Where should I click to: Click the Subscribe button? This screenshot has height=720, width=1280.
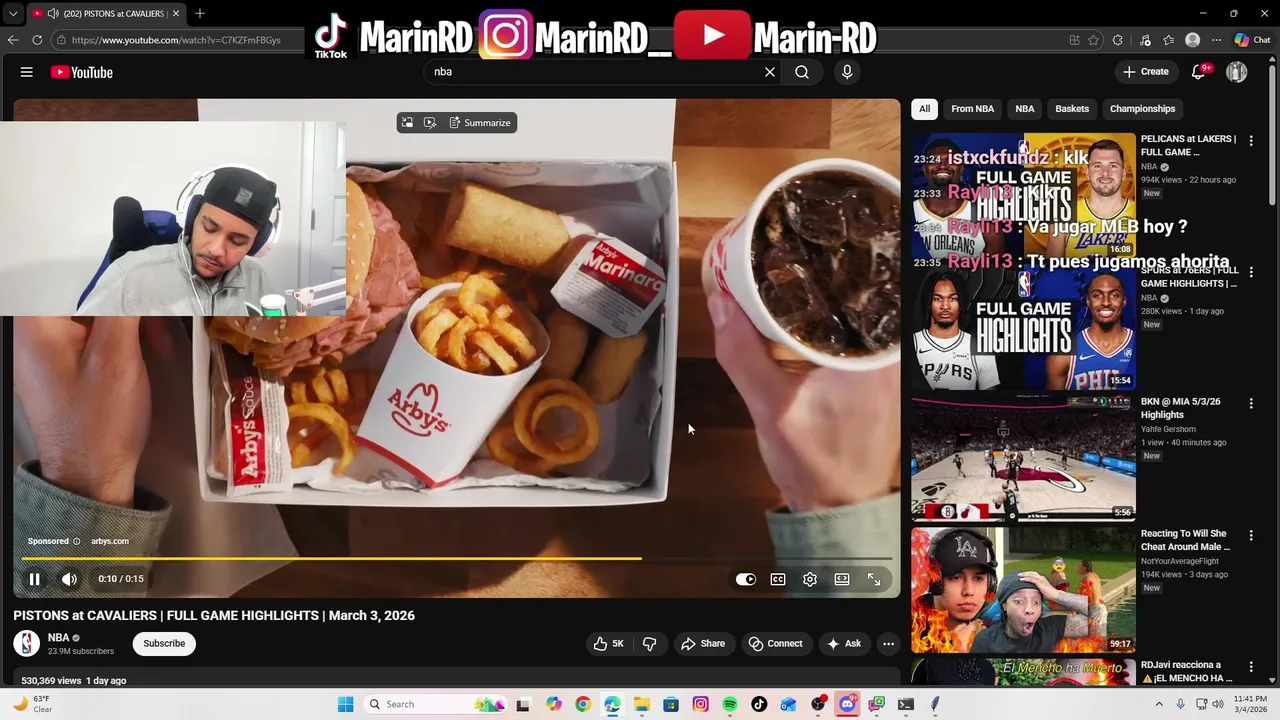(164, 644)
